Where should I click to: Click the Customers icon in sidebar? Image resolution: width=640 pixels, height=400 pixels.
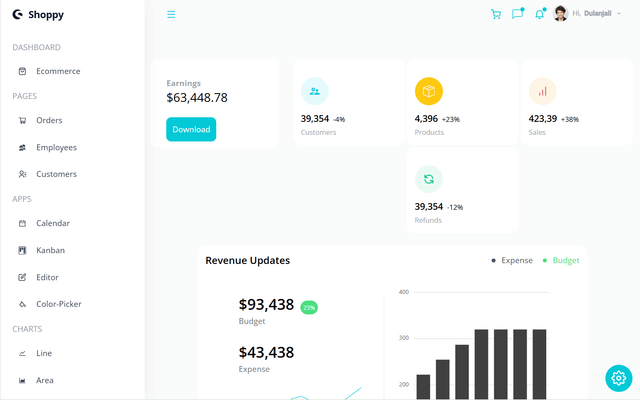click(x=22, y=174)
